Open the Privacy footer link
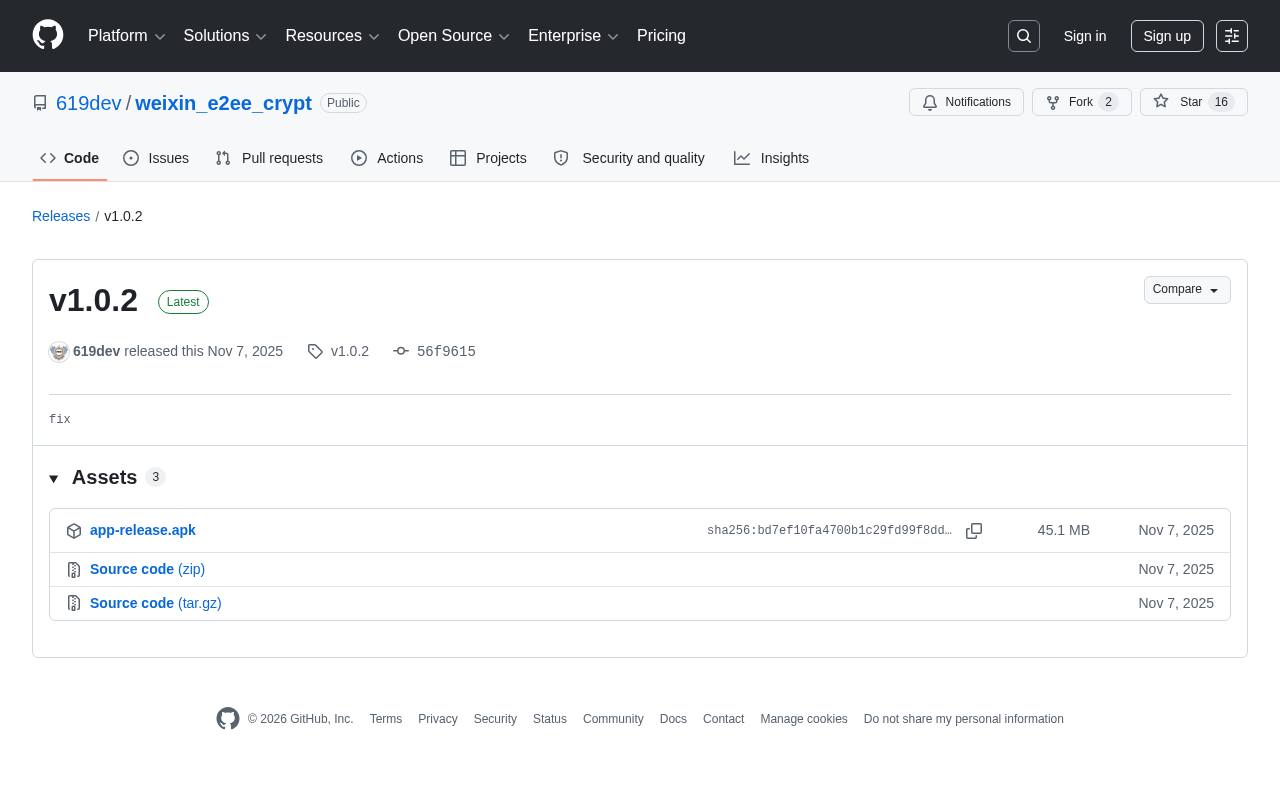 coord(438,719)
